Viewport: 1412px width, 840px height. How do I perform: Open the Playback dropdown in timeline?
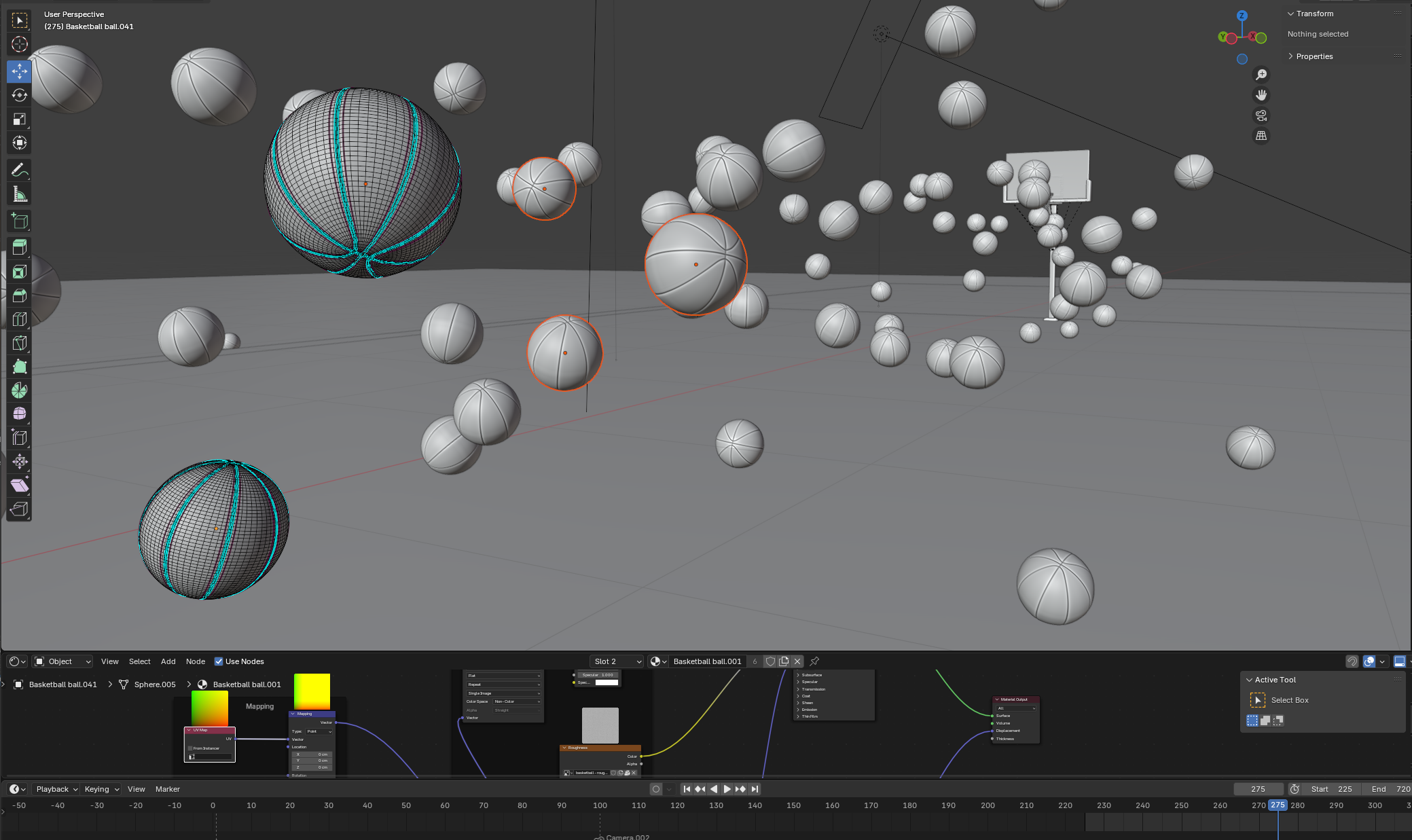(x=56, y=789)
